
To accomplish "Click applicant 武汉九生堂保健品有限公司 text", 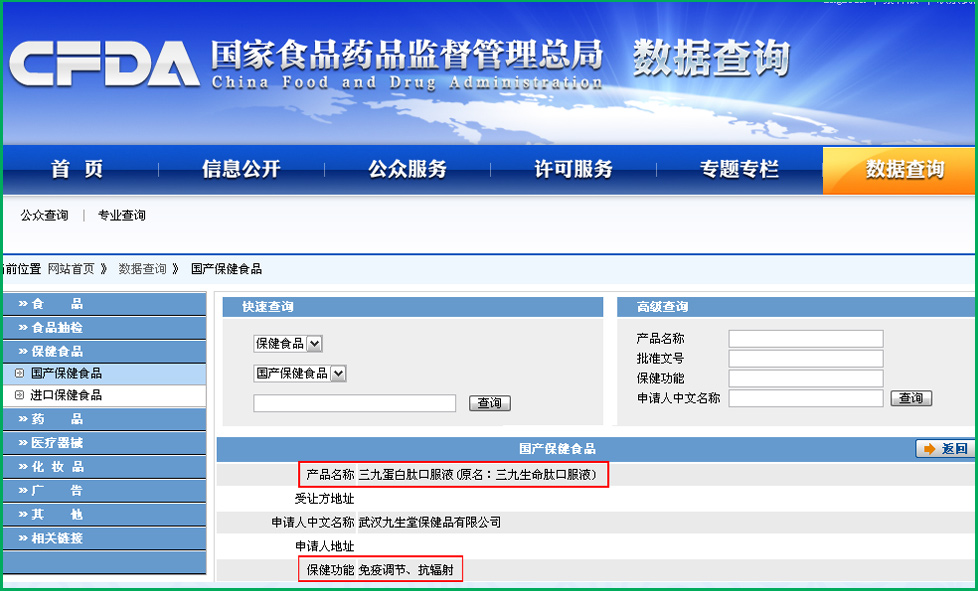I will [x=430, y=522].
